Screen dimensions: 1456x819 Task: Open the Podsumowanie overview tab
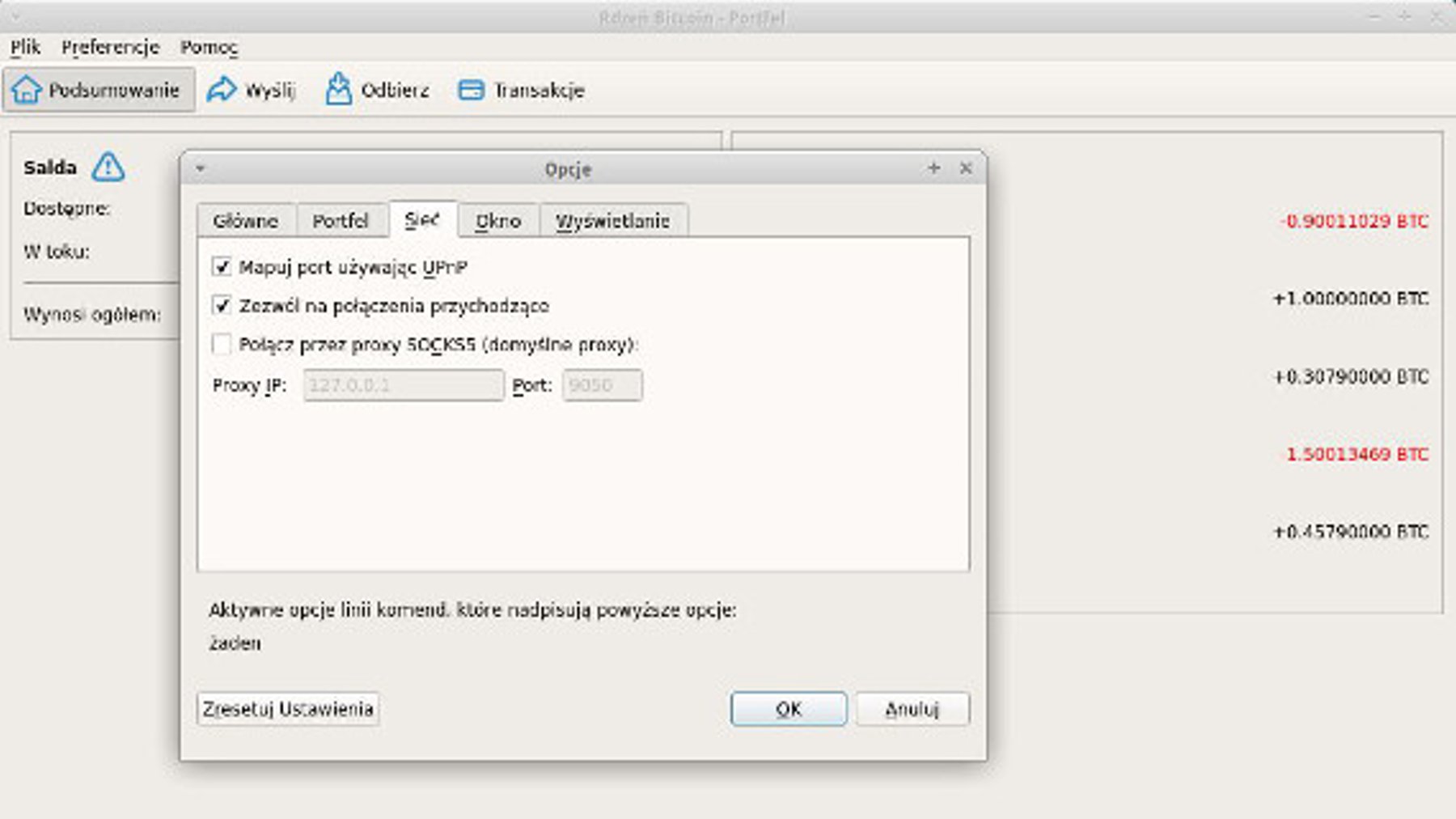click(99, 90)
